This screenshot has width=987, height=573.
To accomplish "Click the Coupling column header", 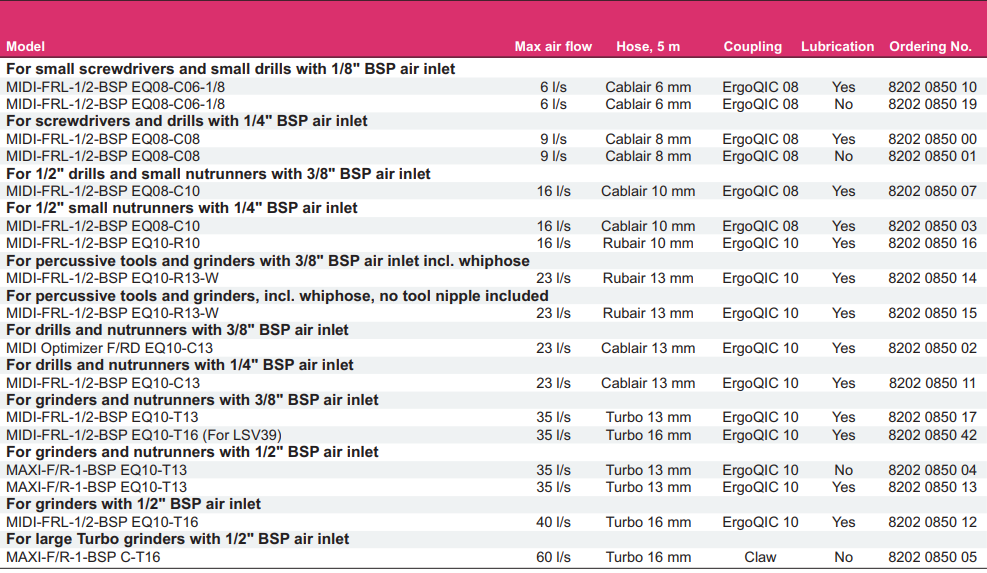I will [752, 47].
